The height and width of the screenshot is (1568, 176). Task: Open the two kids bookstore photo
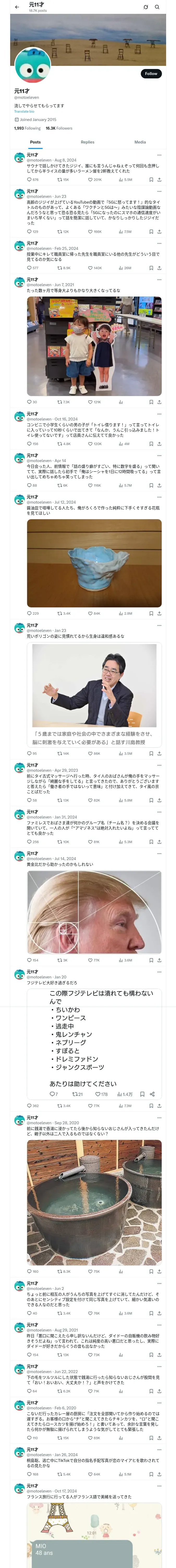94,346
